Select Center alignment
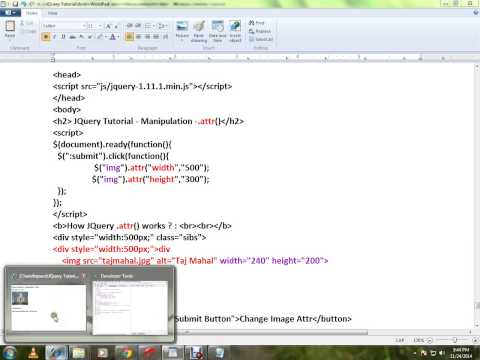 (138, 37)
